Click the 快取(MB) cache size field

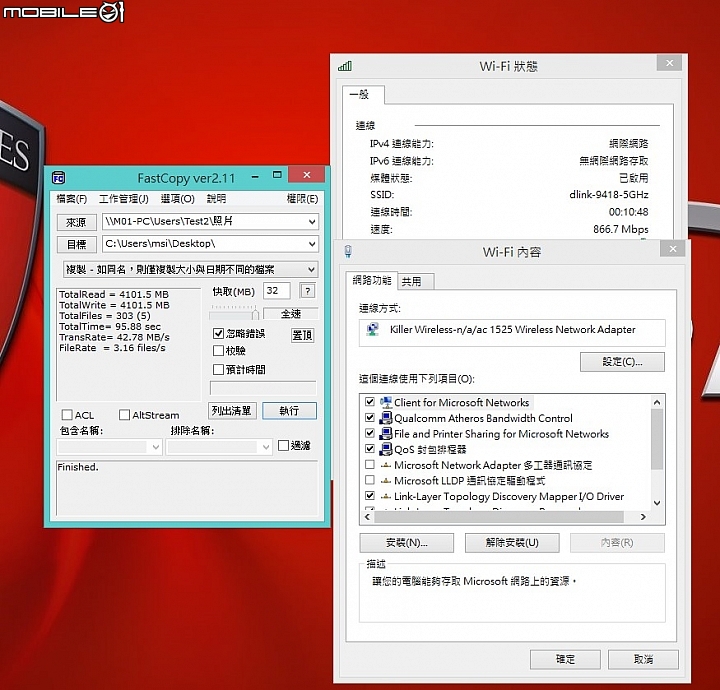coord(276,291)
